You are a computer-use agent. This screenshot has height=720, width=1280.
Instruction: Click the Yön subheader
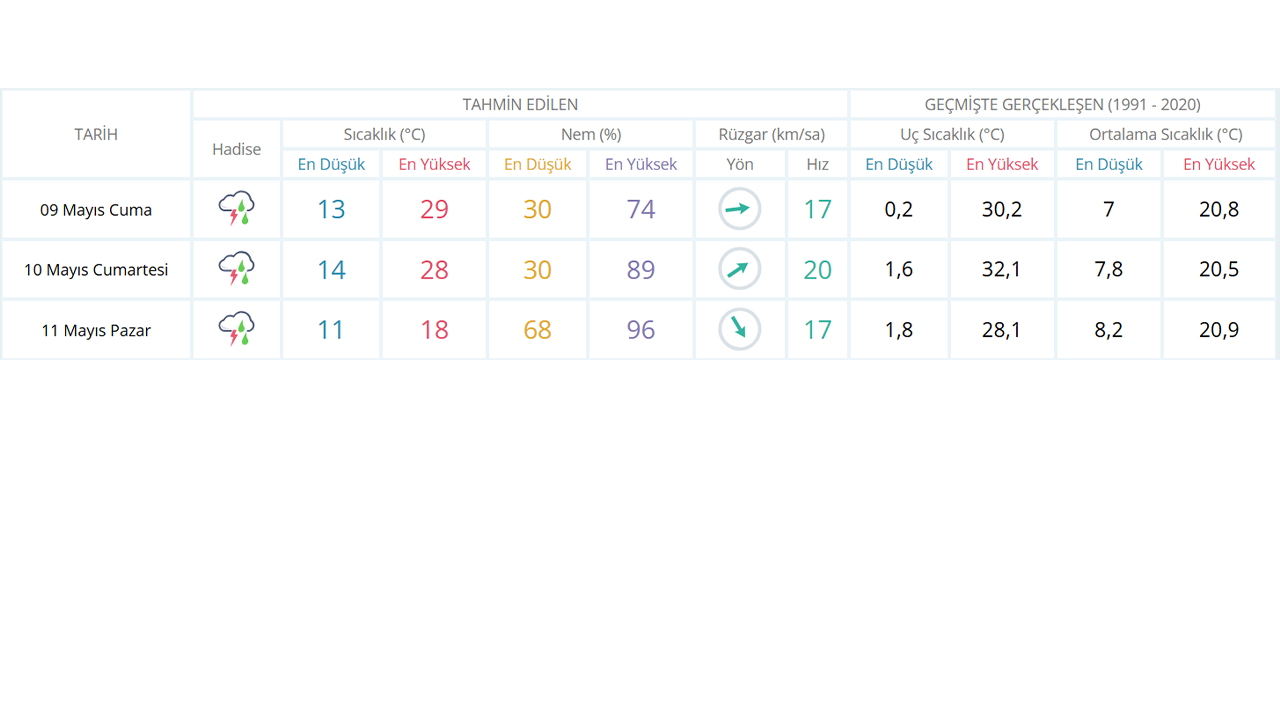click(740, 164)
